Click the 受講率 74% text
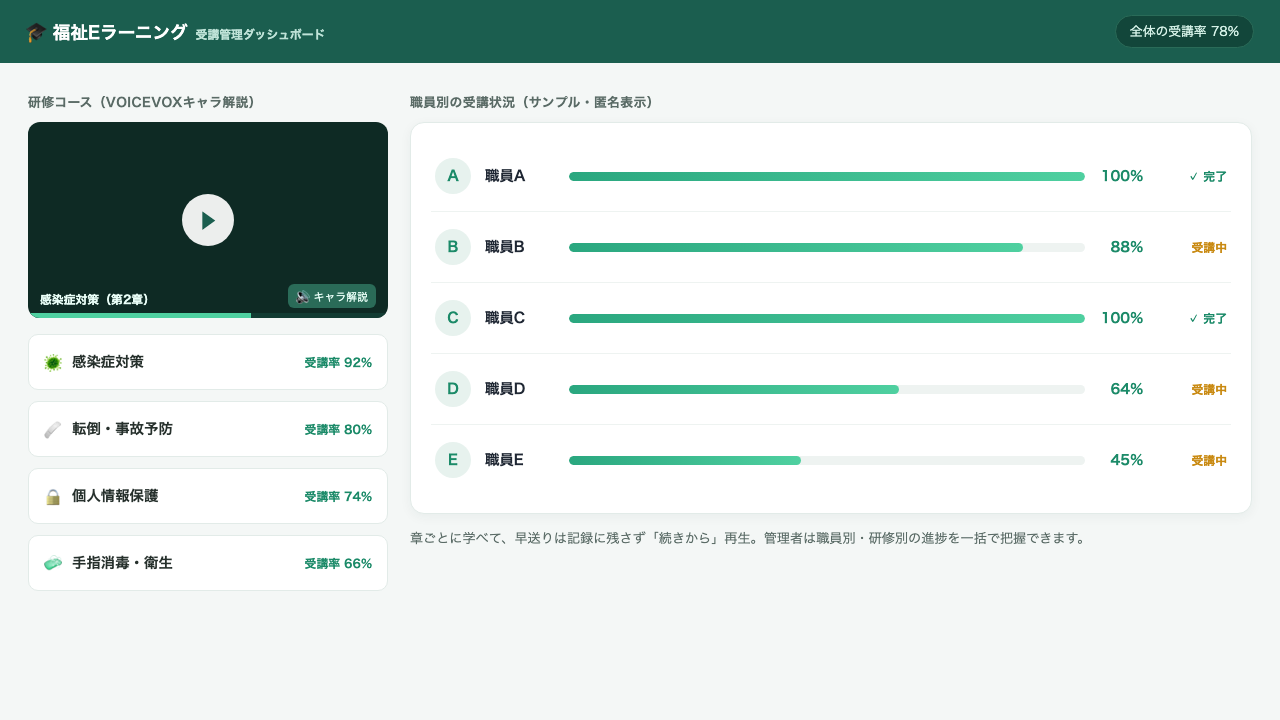 (x=338, y=497)
